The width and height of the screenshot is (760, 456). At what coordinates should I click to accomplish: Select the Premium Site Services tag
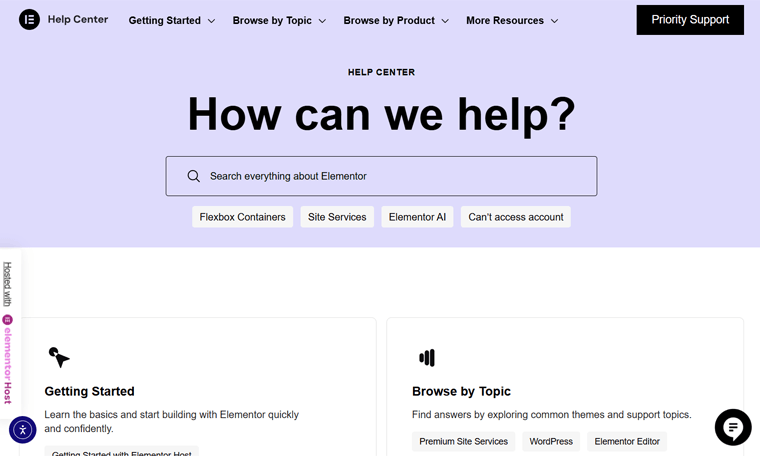[x=463, y=441]
